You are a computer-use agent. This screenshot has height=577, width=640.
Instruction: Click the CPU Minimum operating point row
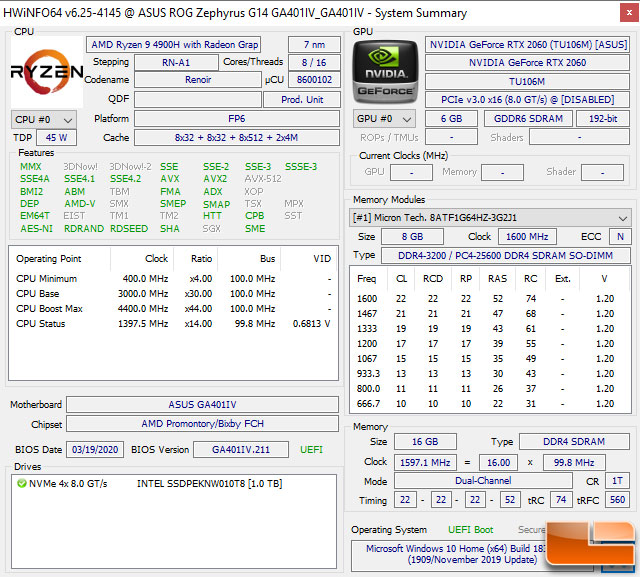click(x=173, y=279)
